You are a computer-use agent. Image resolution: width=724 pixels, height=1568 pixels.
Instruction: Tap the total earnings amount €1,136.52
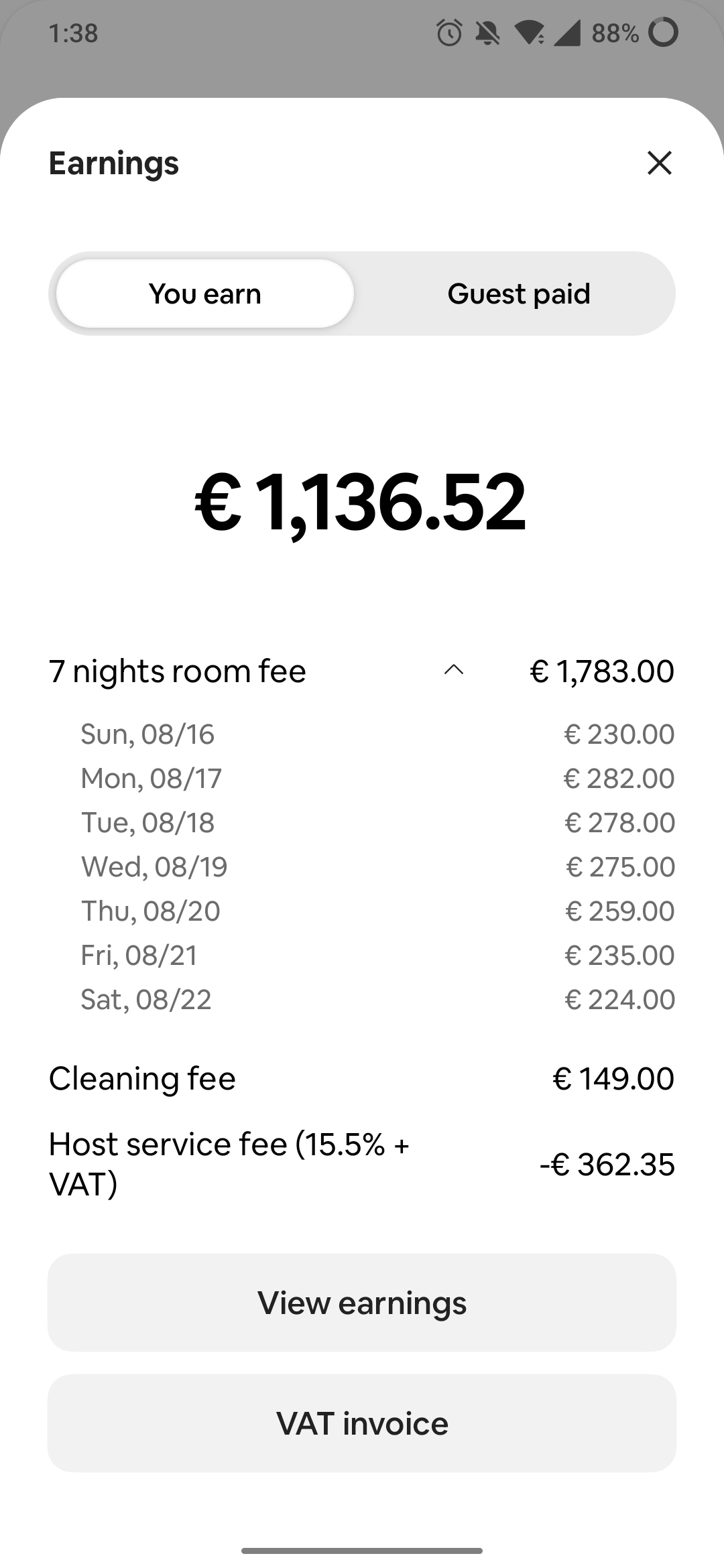(361, 501)
